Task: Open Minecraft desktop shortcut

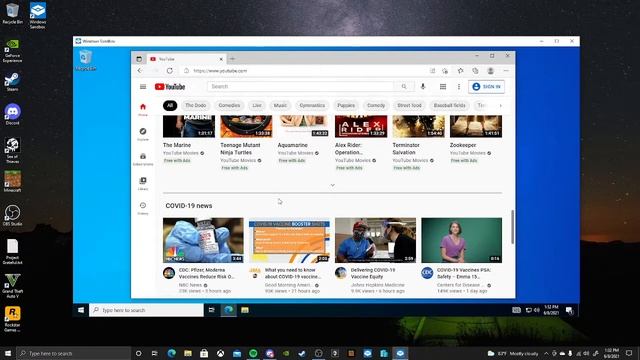Action: pyautogui.click(x=12, y=182)
